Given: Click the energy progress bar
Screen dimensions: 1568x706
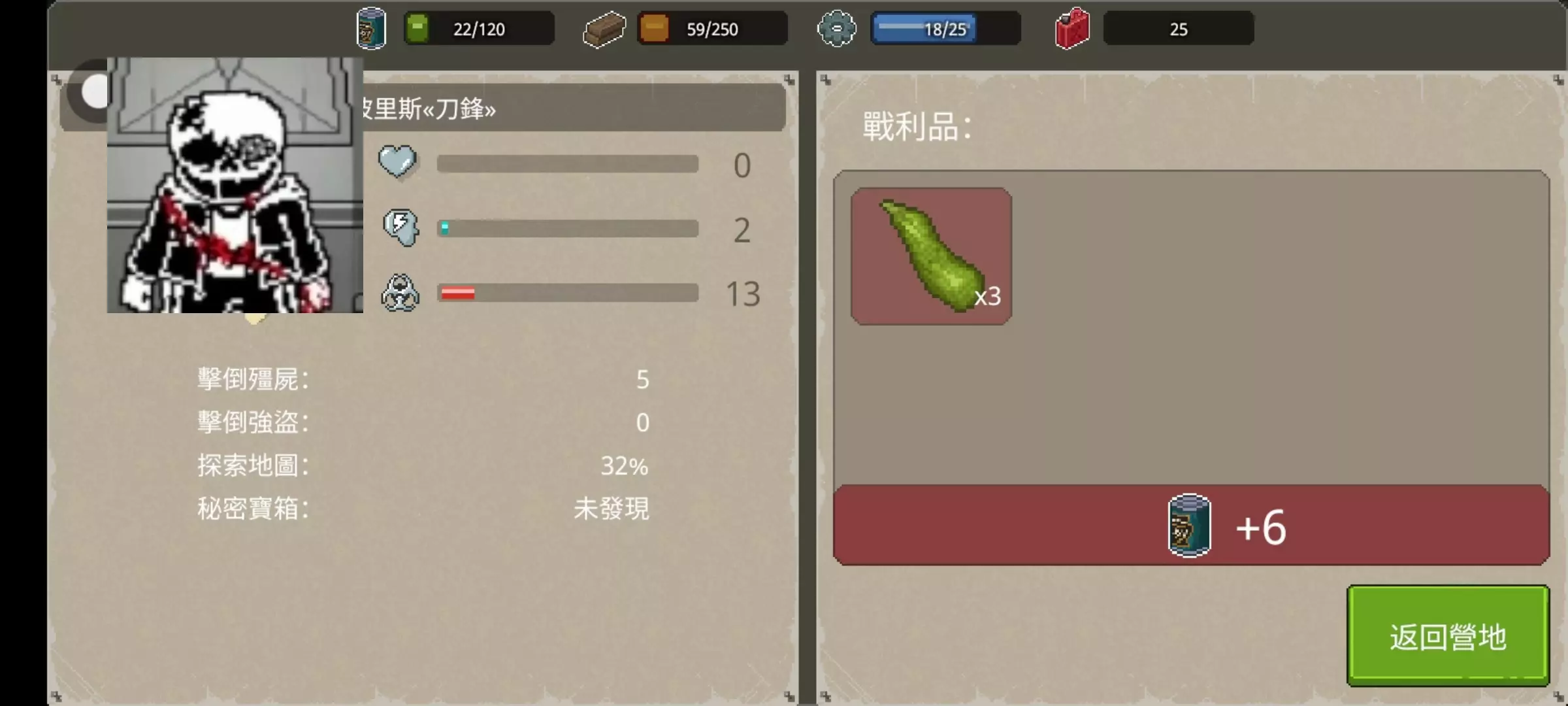Looking at the screenshot, I should pos(567,228).
